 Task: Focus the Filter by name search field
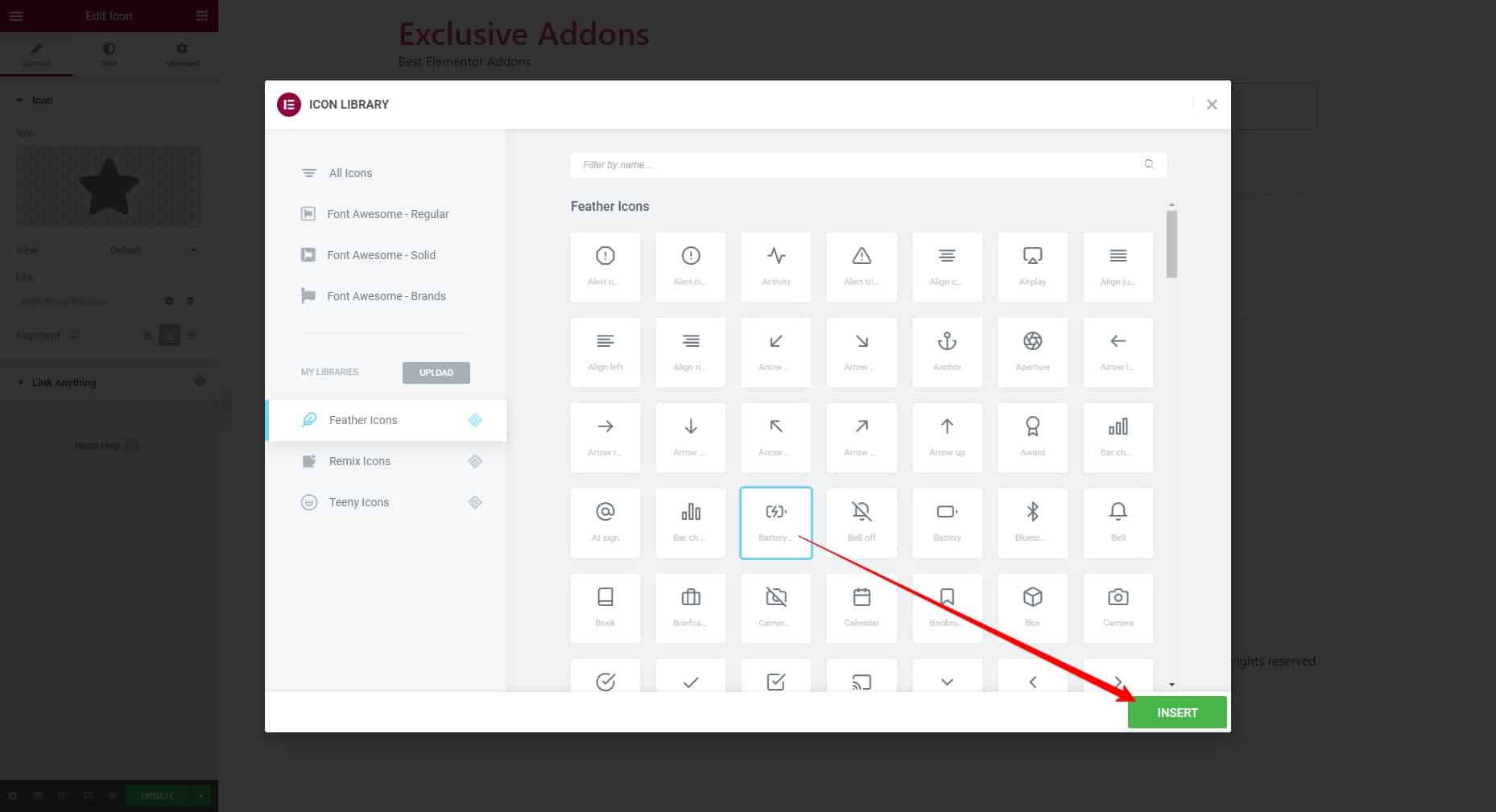point(868,165)
